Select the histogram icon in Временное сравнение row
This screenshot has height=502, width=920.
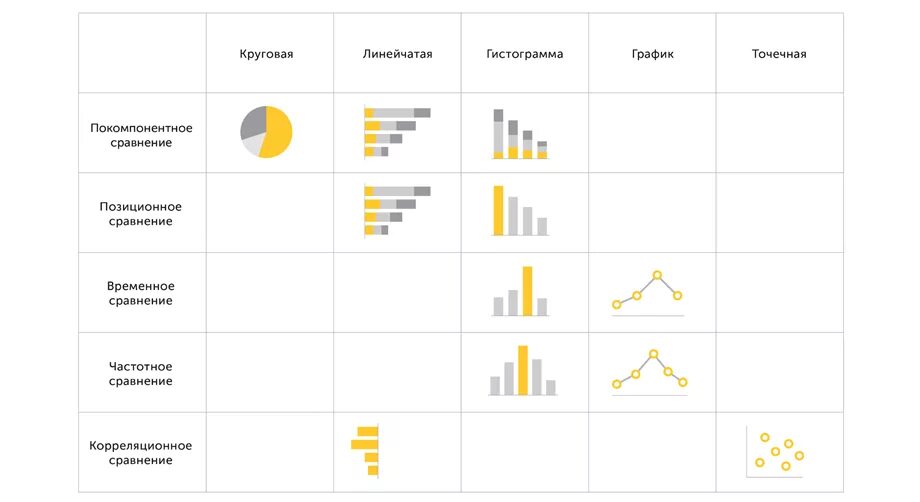(520, 291)
